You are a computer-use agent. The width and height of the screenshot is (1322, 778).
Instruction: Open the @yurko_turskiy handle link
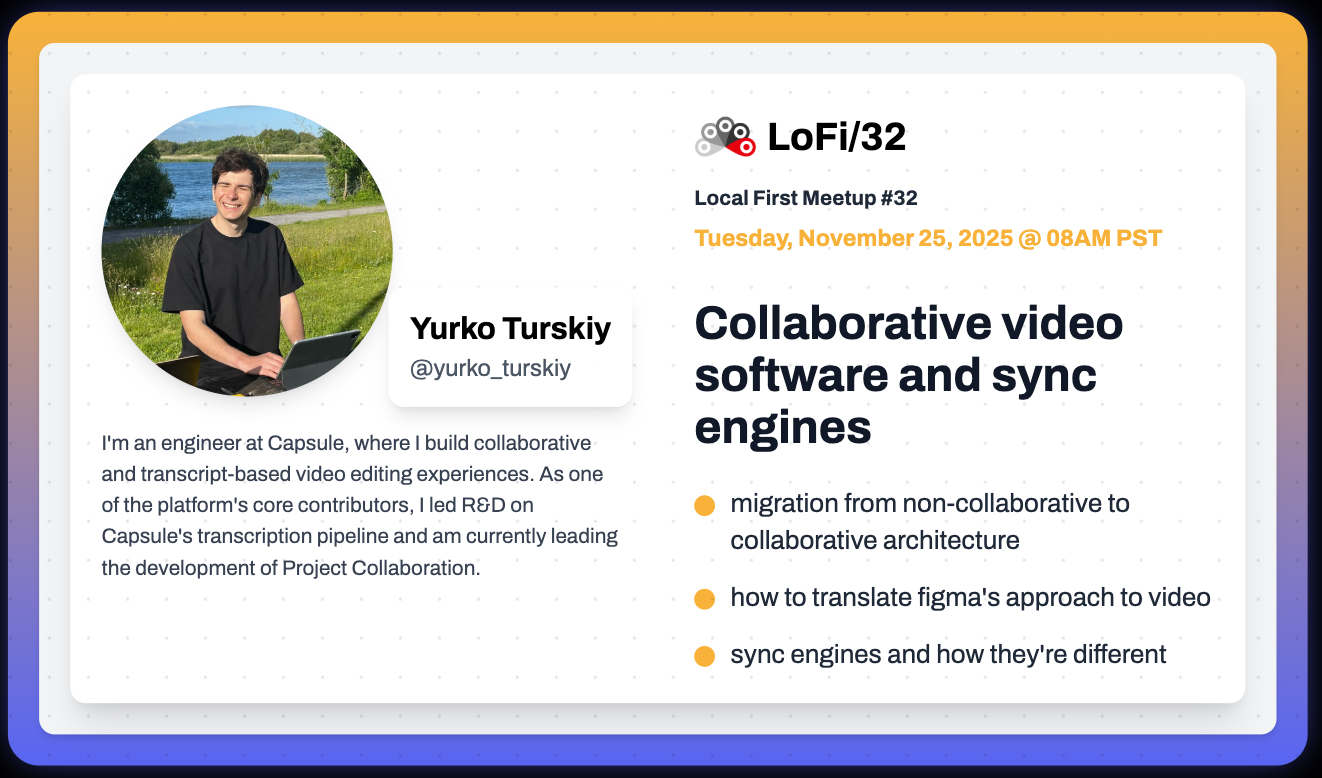tap(490, 369)
